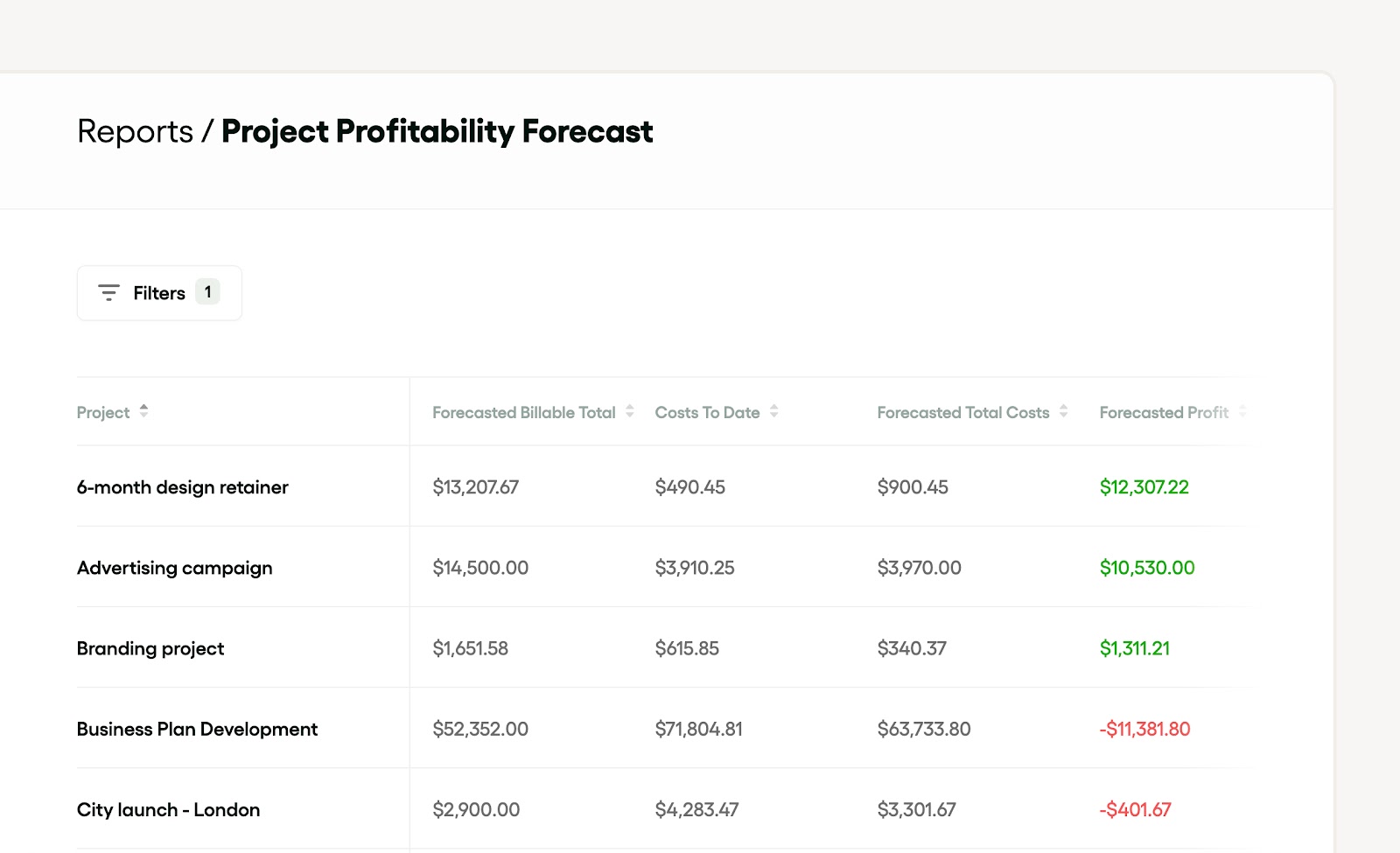Open the 6-month design retainer project
This screenshot has width=1400, height=853.
pyautogui.click(x=183, y=487)
